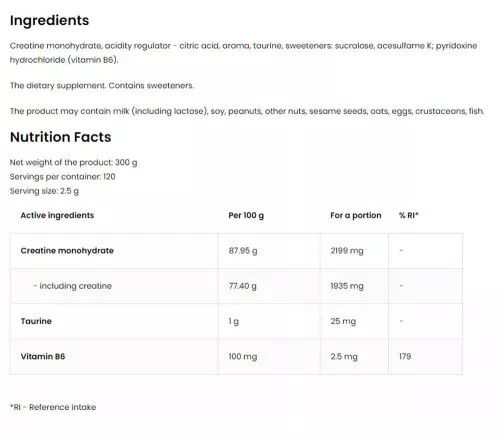Select the Taurine row label
Viewport: 500px width, 439px height.
coord(36,321)
